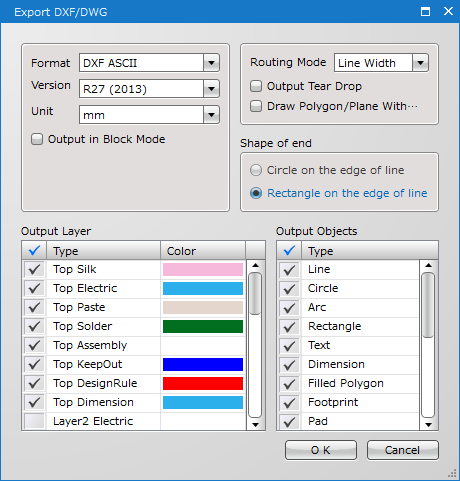460x481 pixels.
Task: Click the Output Objects scrollbar thumb
Action: tap(428, 305)
